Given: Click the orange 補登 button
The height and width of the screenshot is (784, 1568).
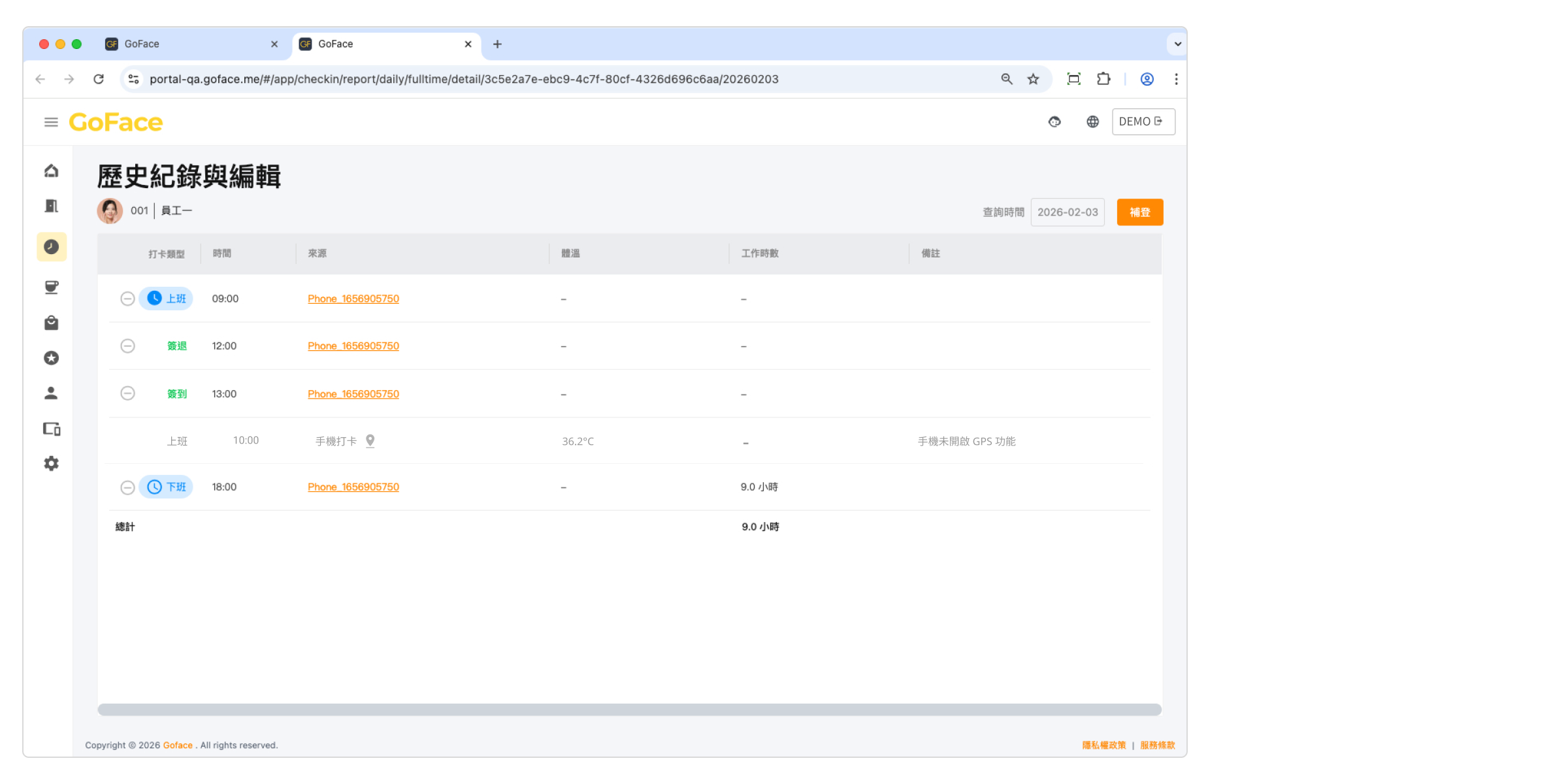Looking at the screenshot, I should [1139, 212].
